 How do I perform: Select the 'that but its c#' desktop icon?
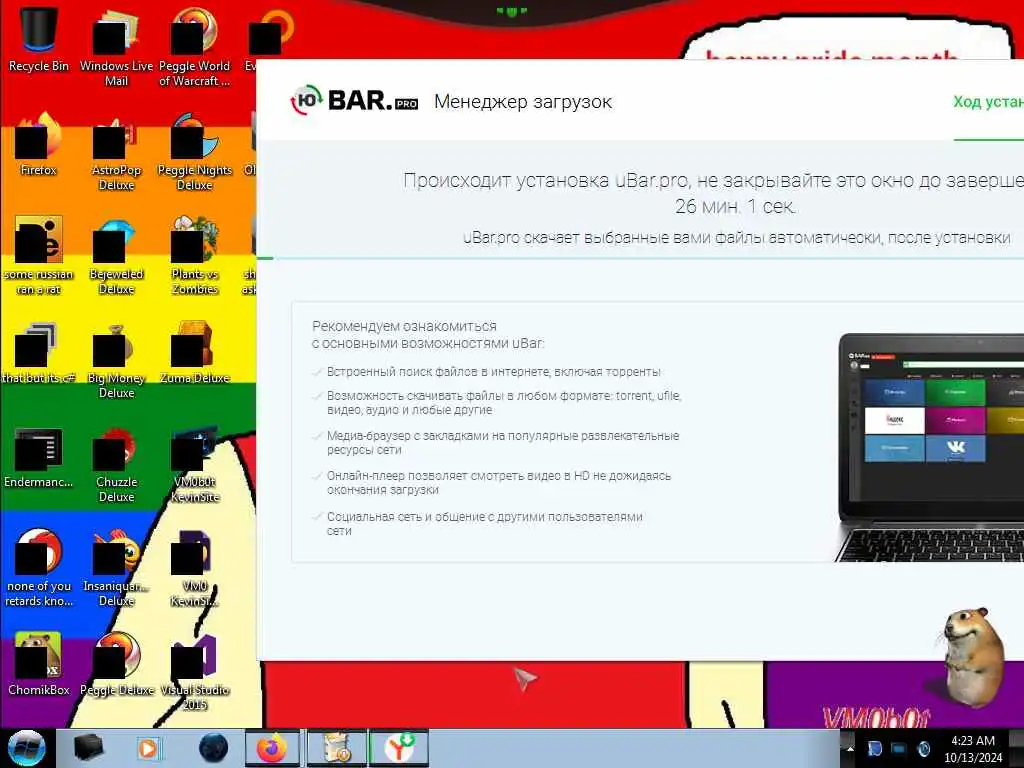click(x=39, y=353)
